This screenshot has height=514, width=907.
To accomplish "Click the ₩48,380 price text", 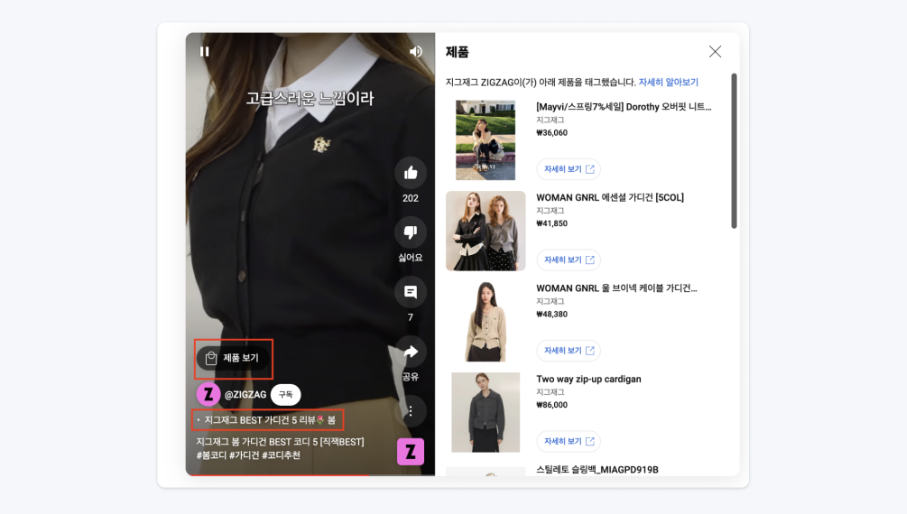I will click(552, 314).
